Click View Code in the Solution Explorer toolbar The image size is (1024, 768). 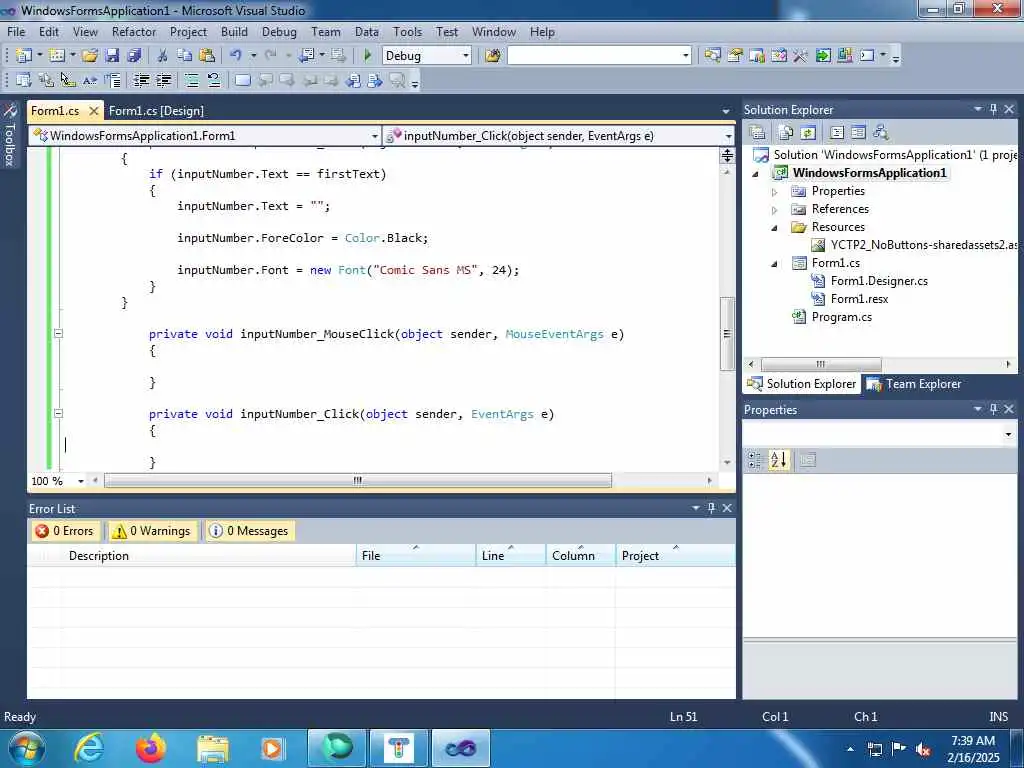pyautogui.click(x=837, y=133)
